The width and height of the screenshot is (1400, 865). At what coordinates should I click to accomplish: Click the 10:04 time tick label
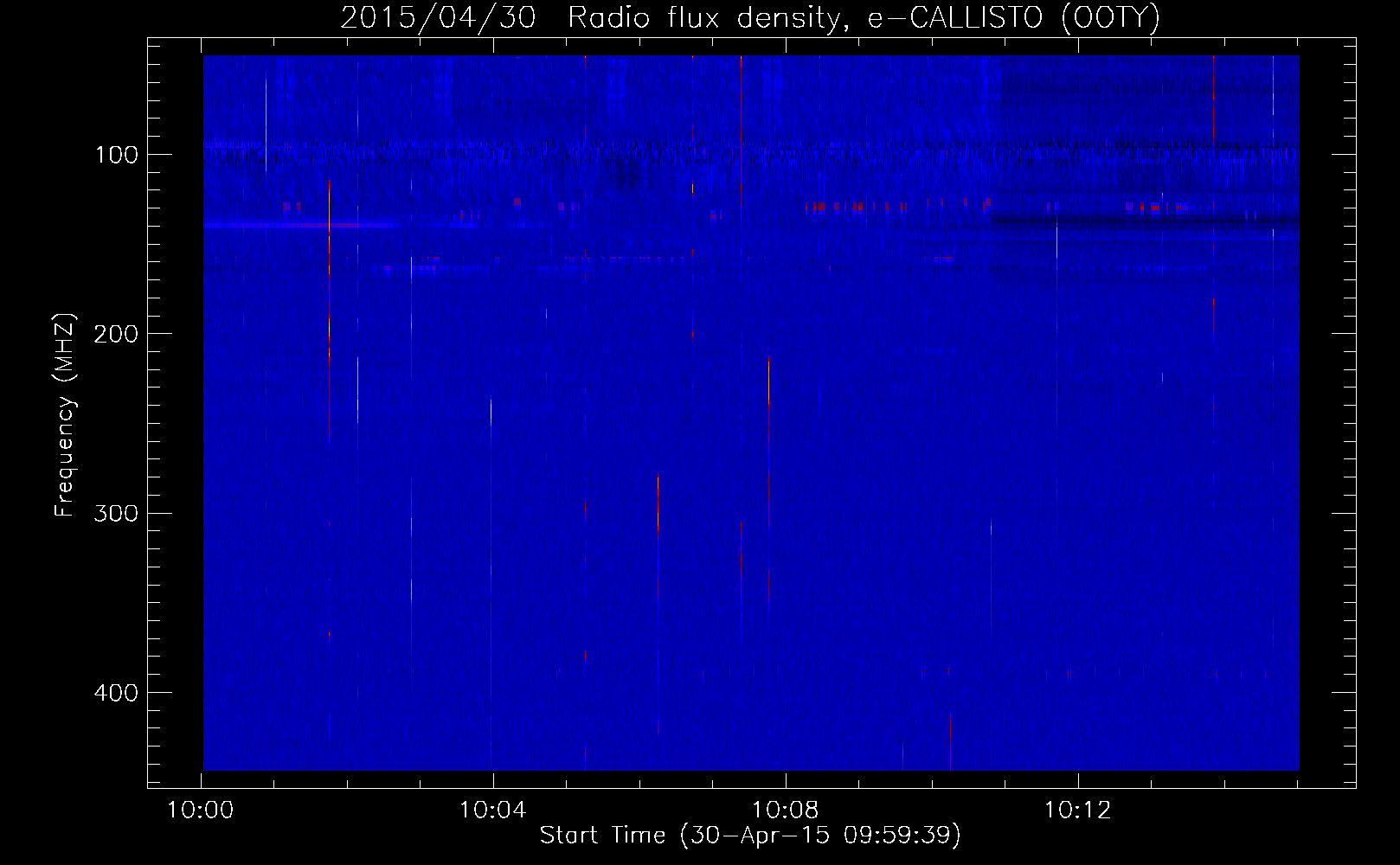(x=493, y=811)
